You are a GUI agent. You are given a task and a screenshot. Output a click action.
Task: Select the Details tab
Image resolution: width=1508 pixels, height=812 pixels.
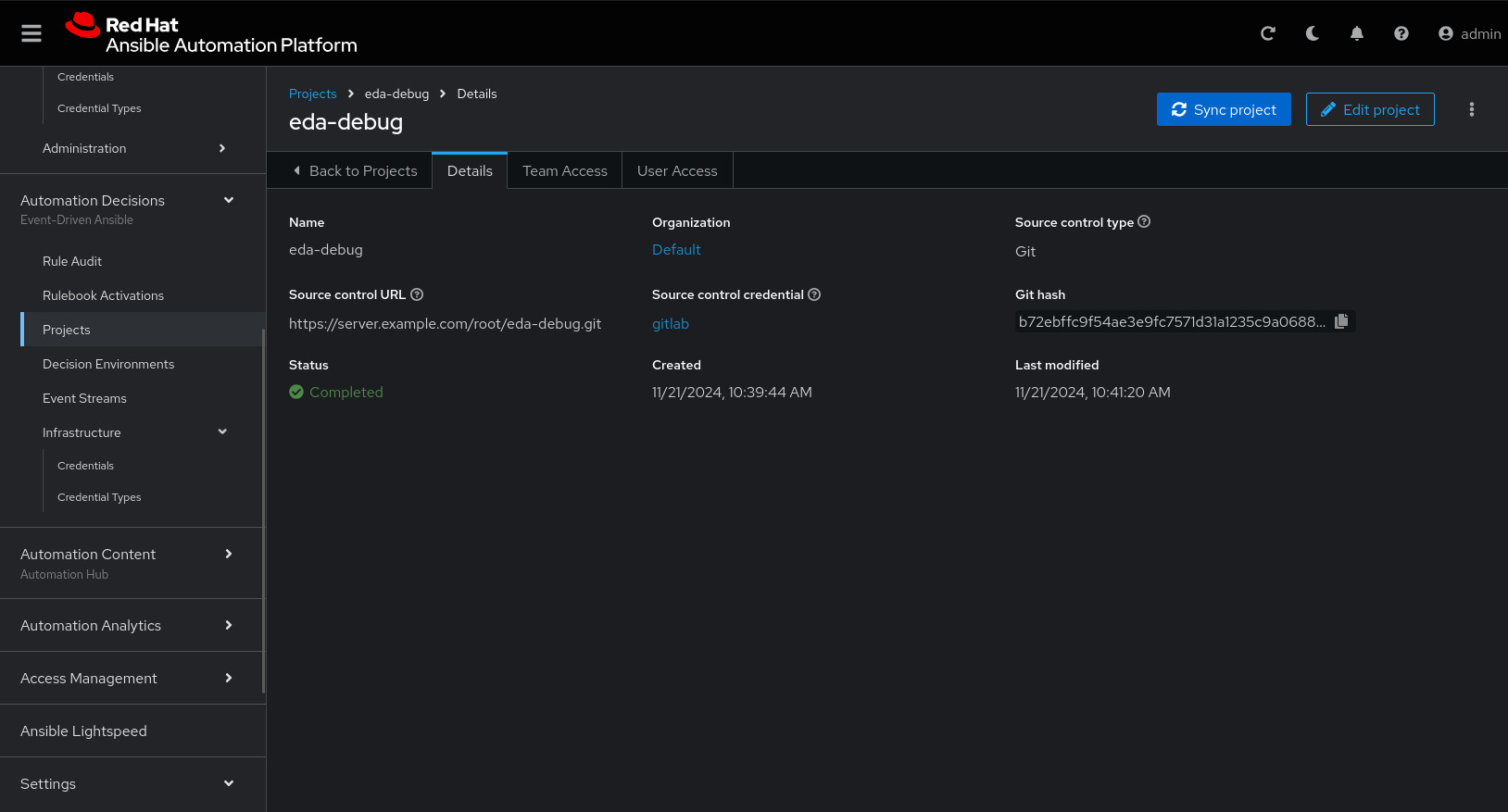click(x=470, y=170)
